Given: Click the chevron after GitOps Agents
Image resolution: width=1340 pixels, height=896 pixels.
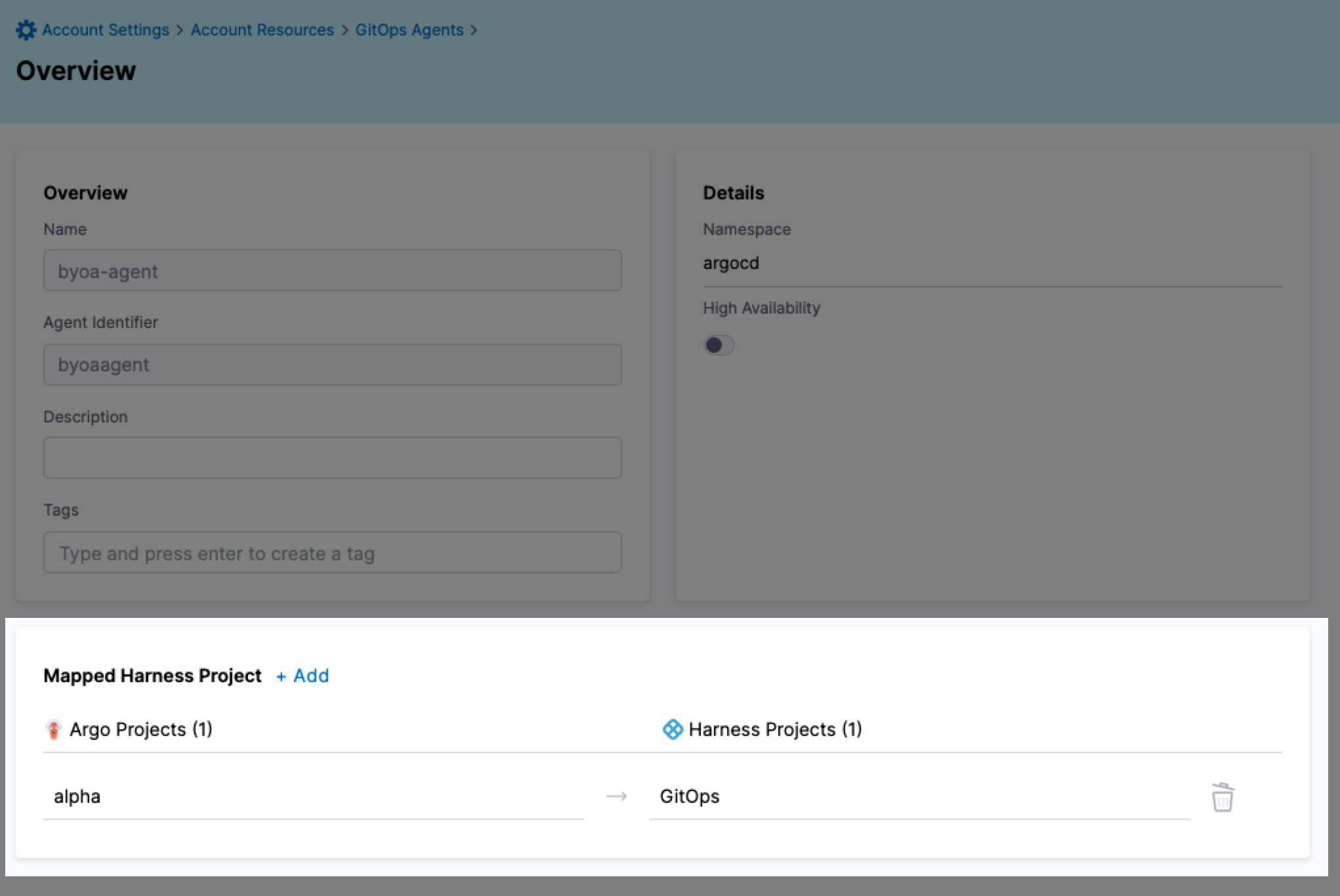Looking at the screenshot, I should pos(474,30).
